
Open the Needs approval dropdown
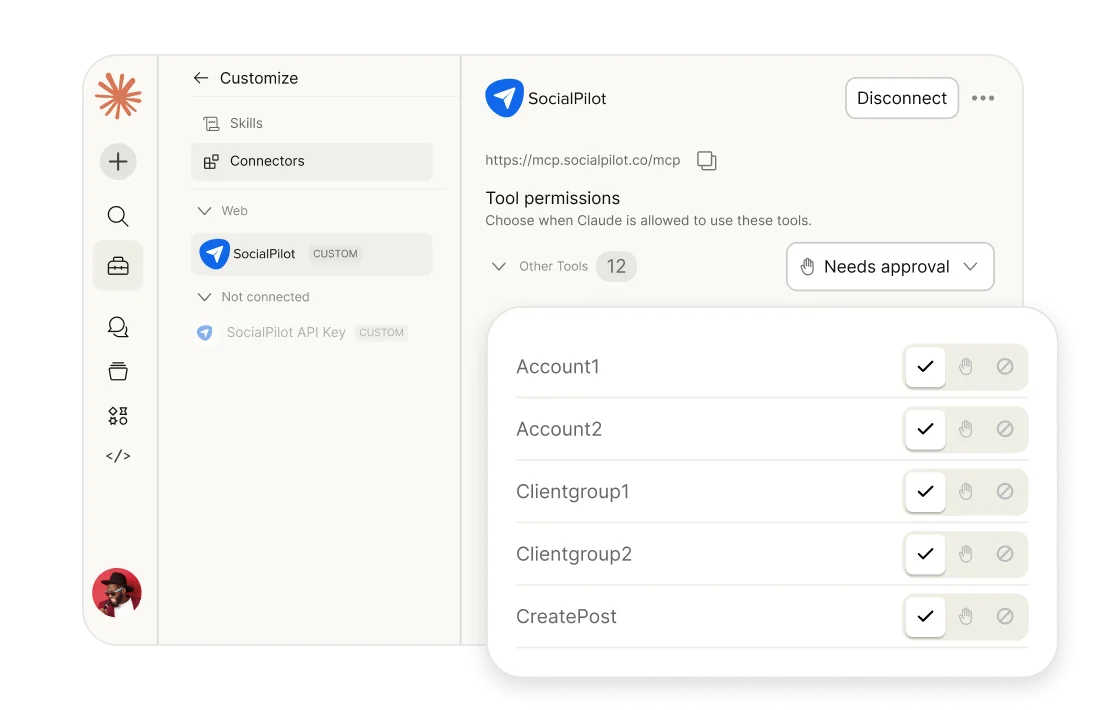pyautogui.click(x=889, y=266)
